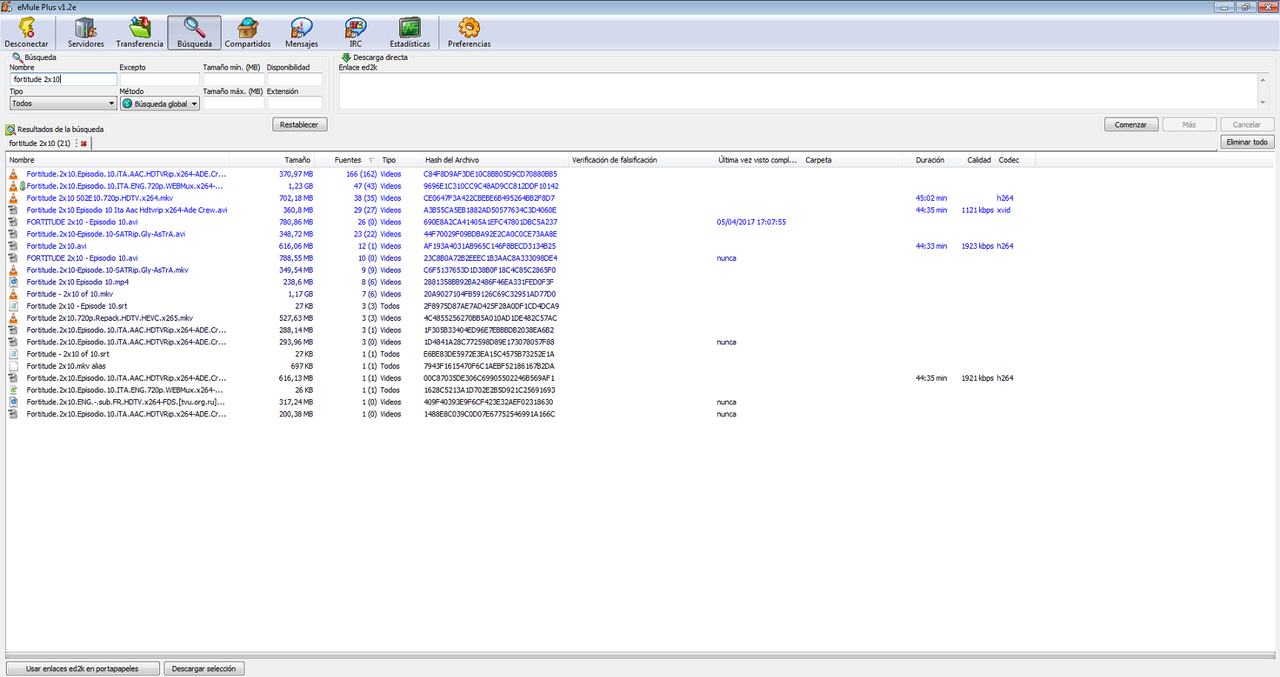Click the Comenzar search button

tap(1131, 125)
